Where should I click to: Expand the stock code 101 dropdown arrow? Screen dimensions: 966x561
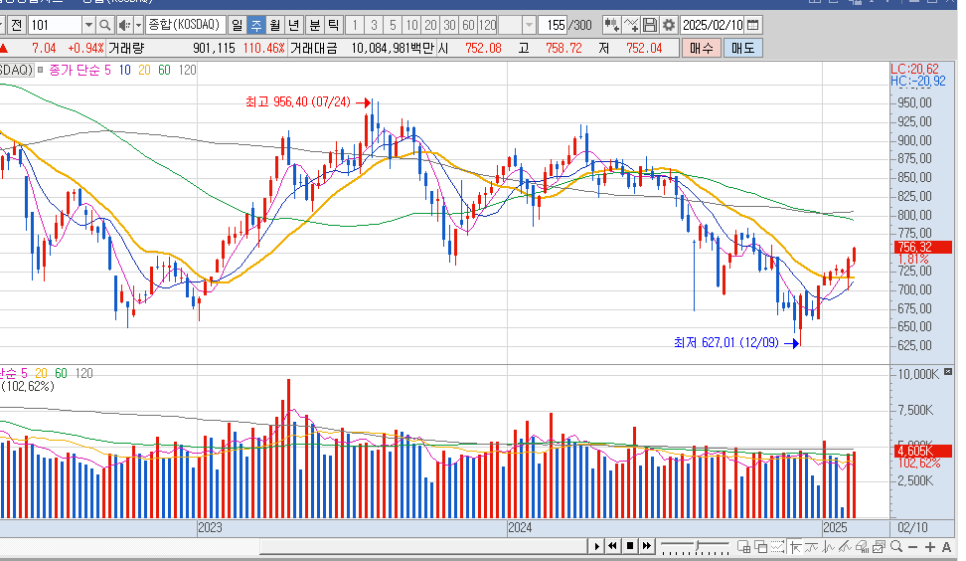89,24
